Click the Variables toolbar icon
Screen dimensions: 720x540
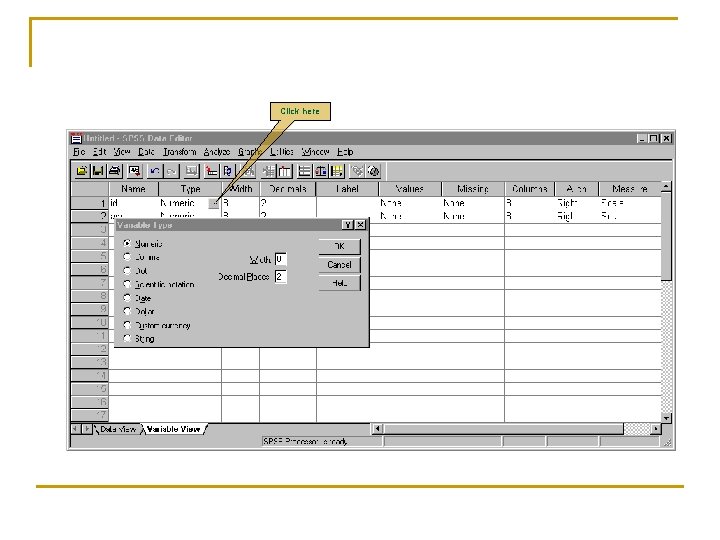tap(228, 171)
